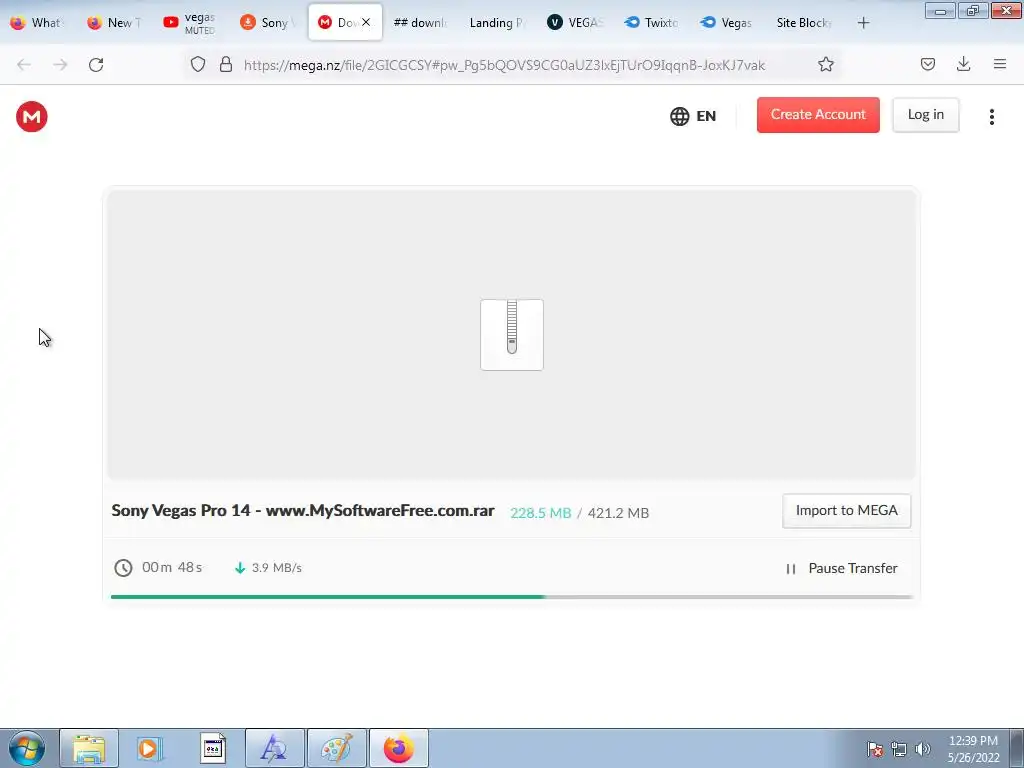The image size is (1024, 768).
Task: Open the Firefox hamburger menu
Action: pyautogui.click(x=999, y=64)
